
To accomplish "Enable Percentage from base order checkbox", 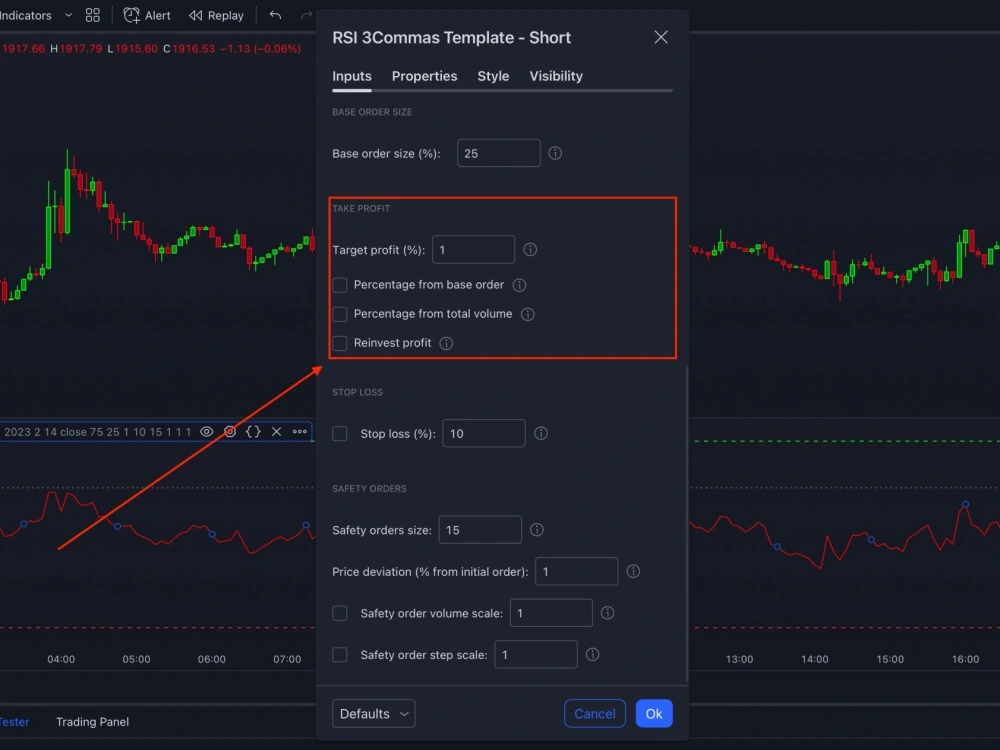I will pos(340,284).
